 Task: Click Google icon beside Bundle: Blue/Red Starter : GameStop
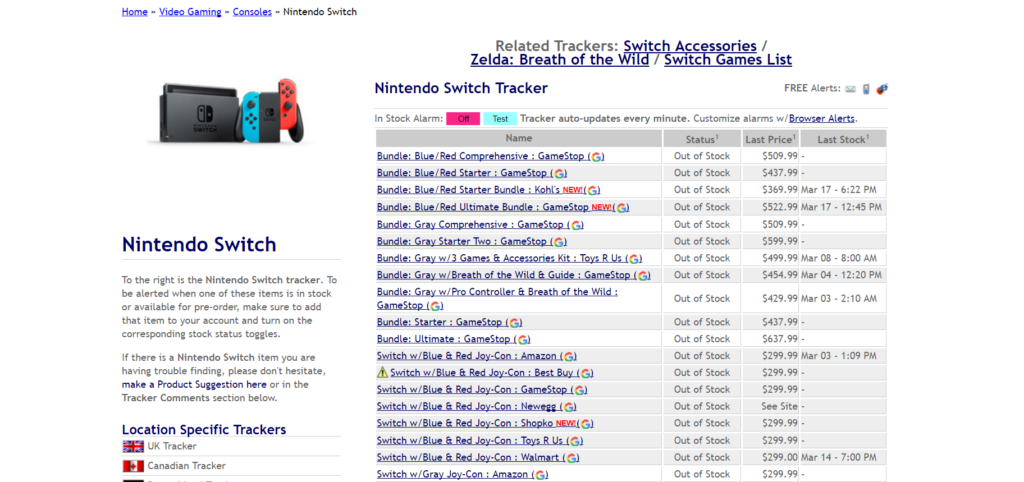click(x=560, y=174)
